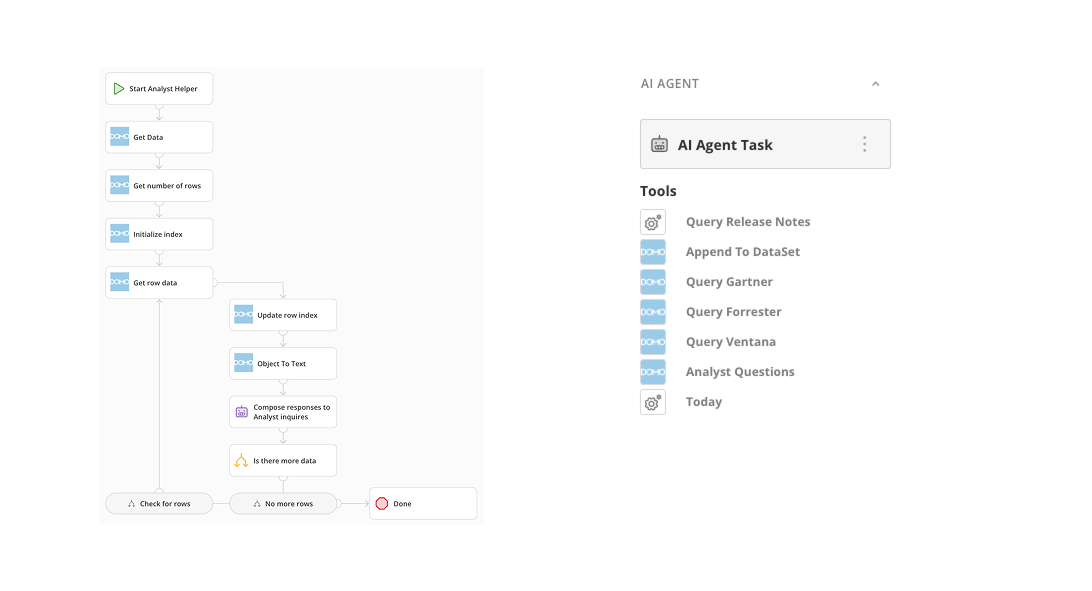Image resolution: width=1092 pixels, height=591 pixels.
Task: Click the red stop icon on the Done node
Action: (x=382, y=503)
